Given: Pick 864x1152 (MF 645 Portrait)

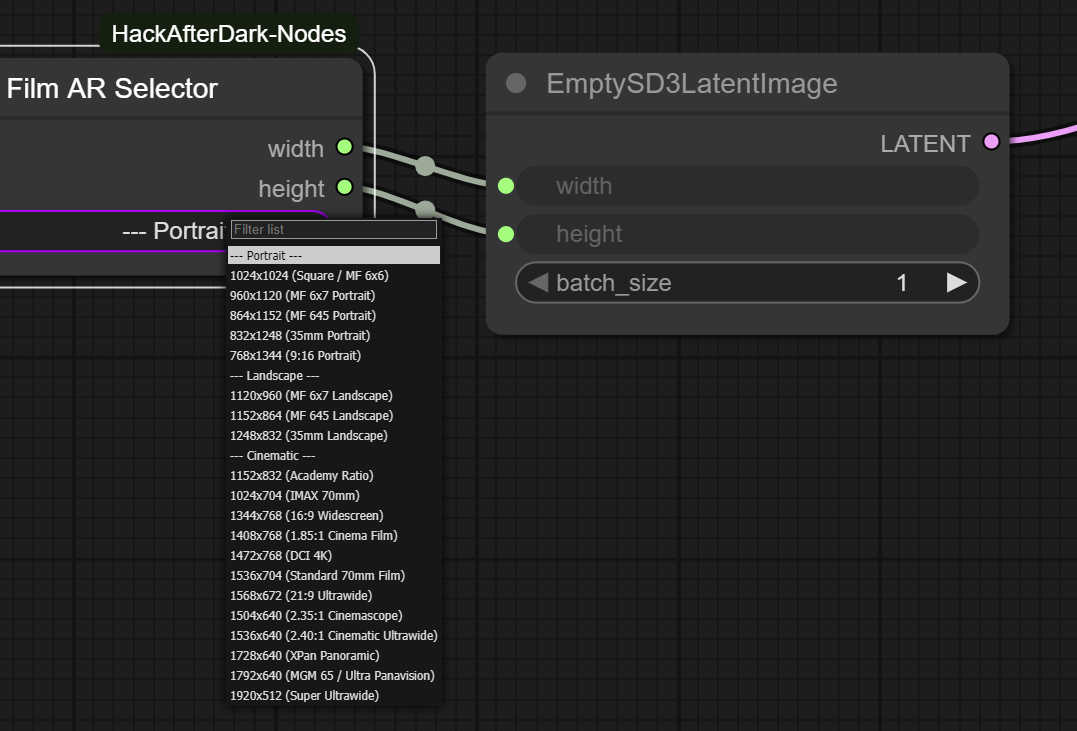Looking at the screenshot, I should pyautogui.click(x=334, y=315).
